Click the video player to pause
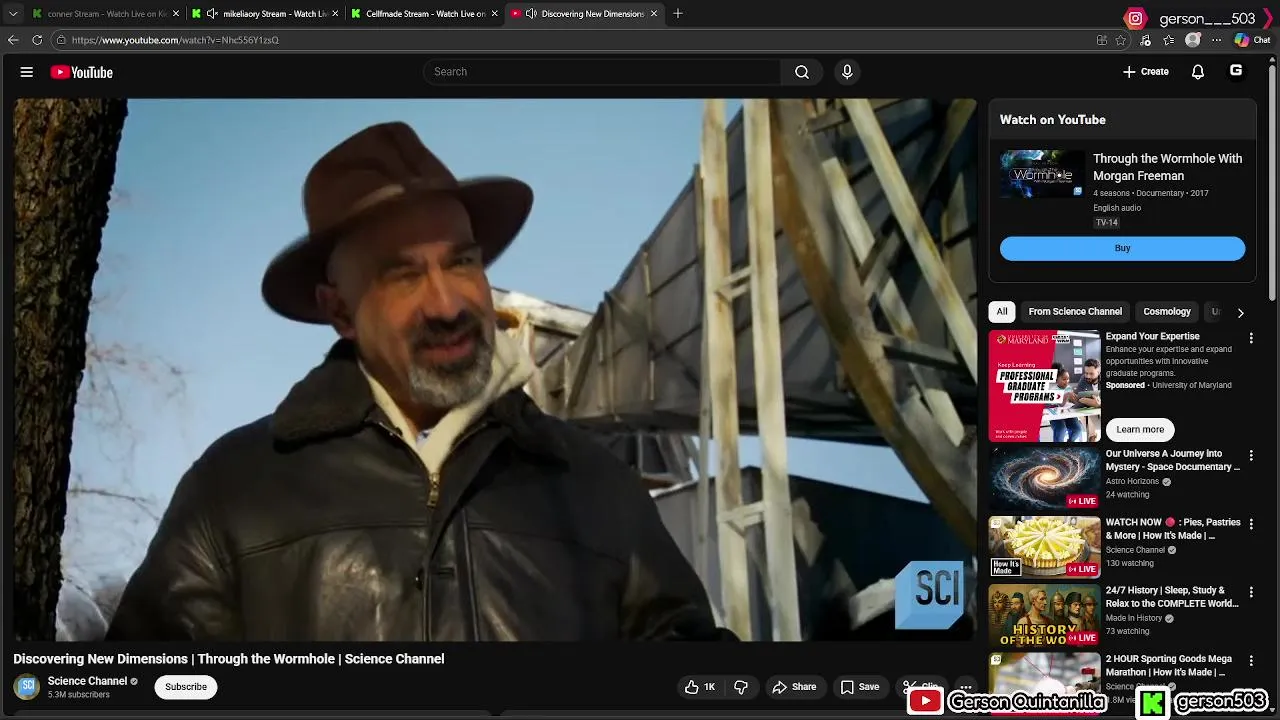Screen dimensions: 1280x720 point(495,369)
